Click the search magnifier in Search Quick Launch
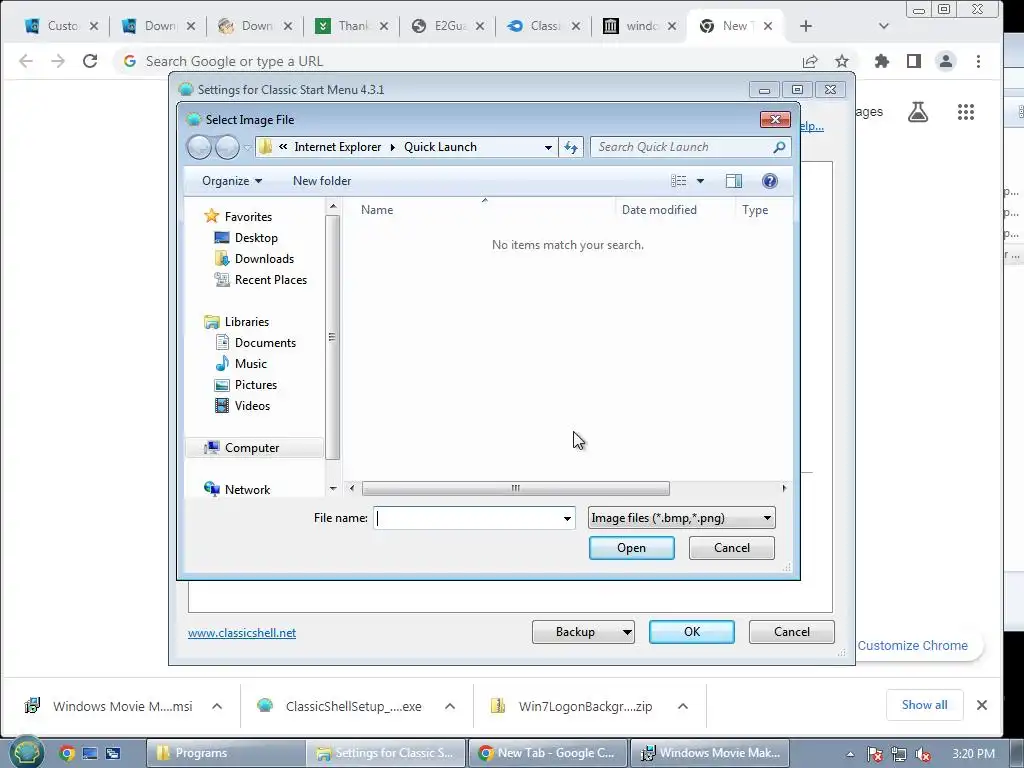The width and height of the screenshot is (1024, 768). [778, 147]
